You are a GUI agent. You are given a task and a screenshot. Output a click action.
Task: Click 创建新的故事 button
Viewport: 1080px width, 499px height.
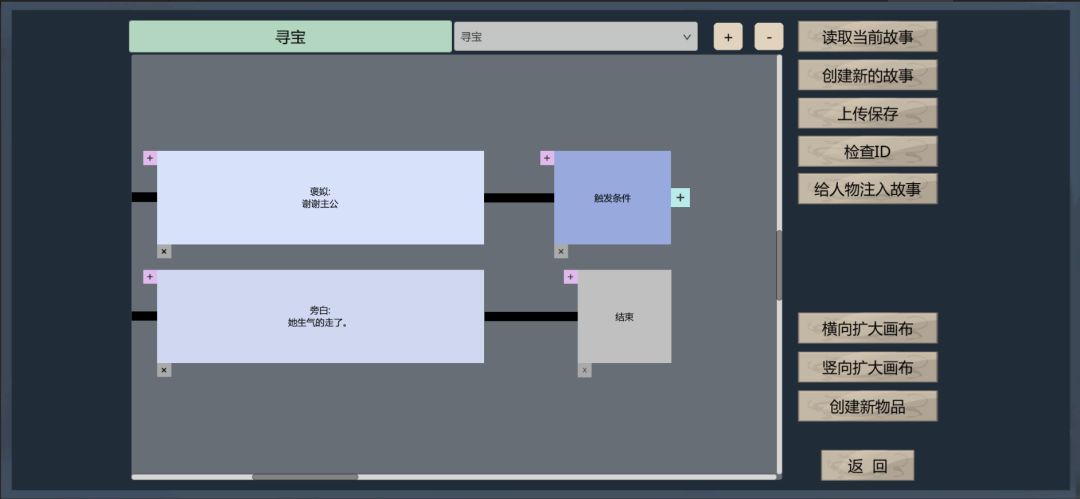pos(867,75)
